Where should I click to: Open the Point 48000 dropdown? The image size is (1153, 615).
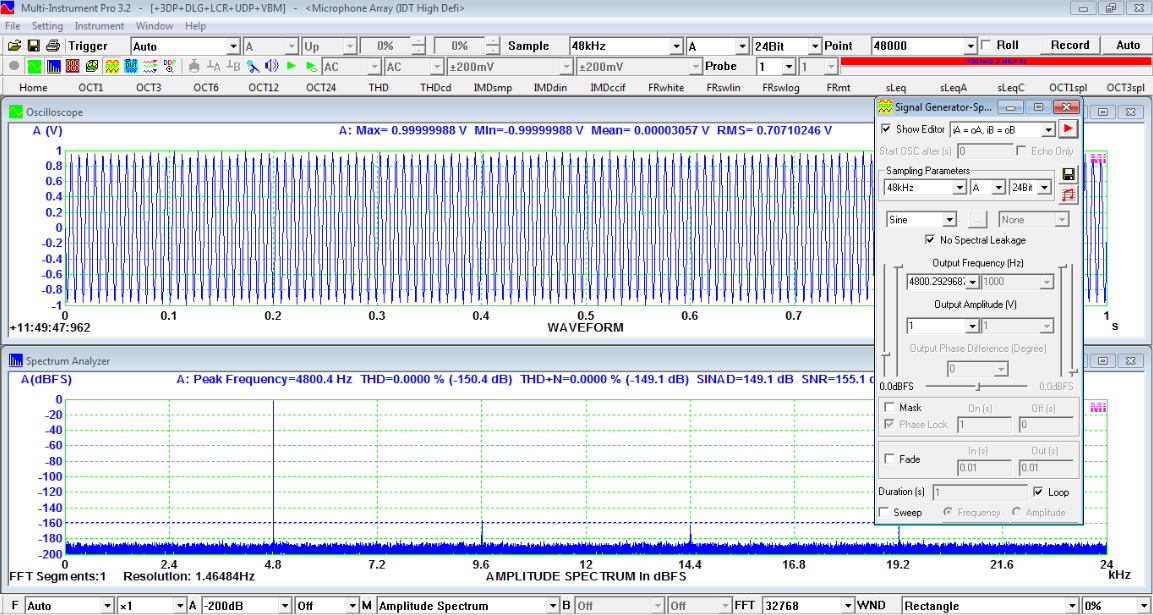point(971,46)
